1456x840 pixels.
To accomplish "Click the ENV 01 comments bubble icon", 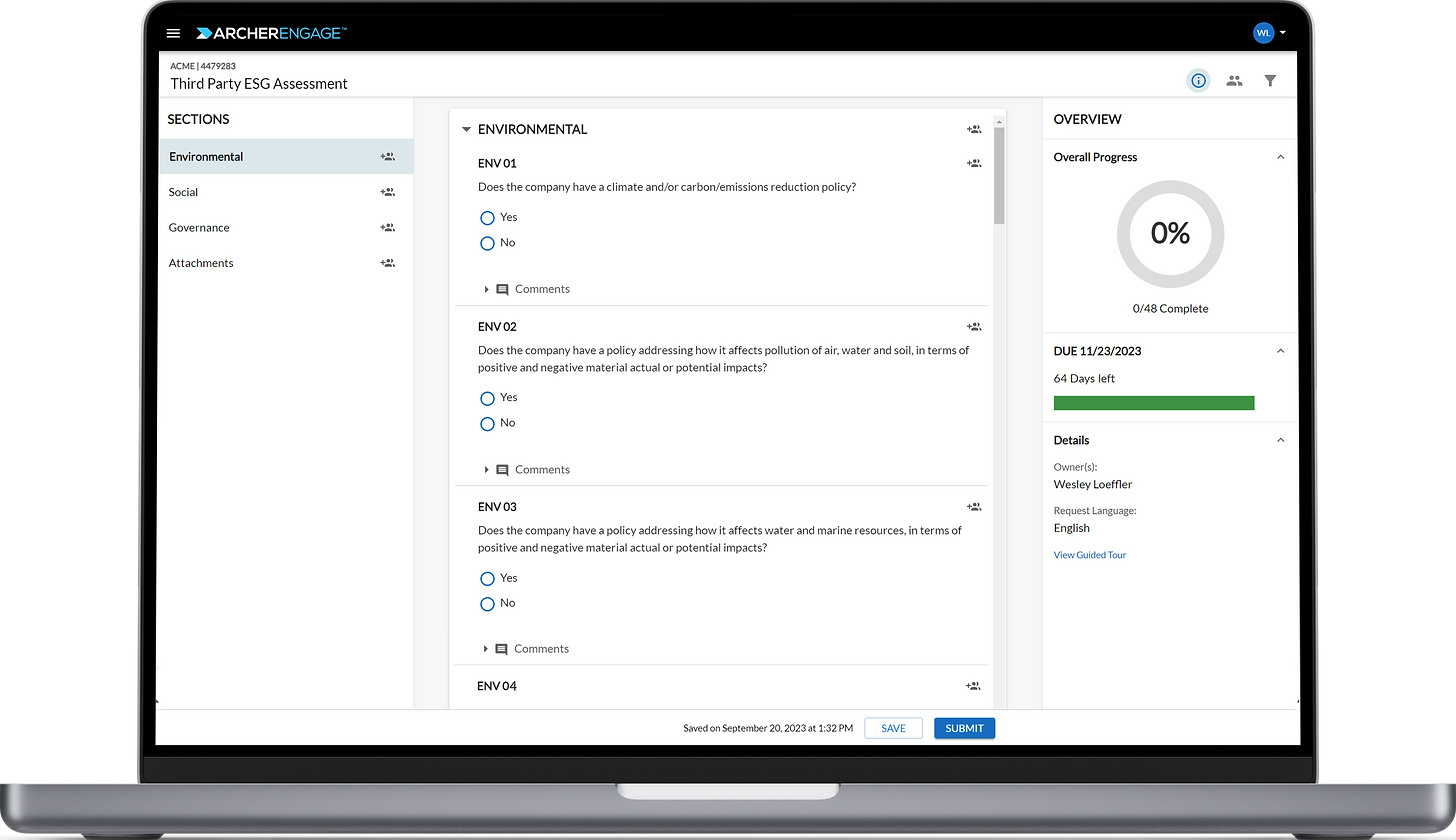I will point(503,289).
